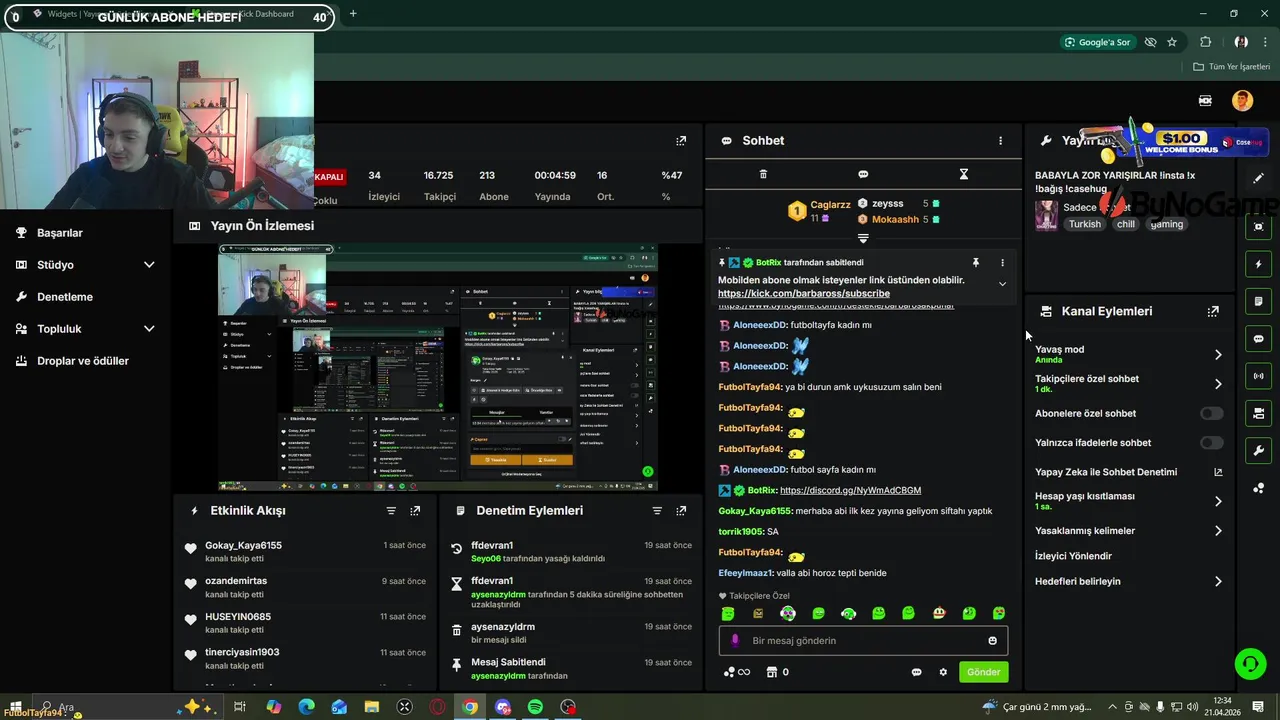
Task: Toggle the wrench stream info widget icon
Action: point(1258,450)
